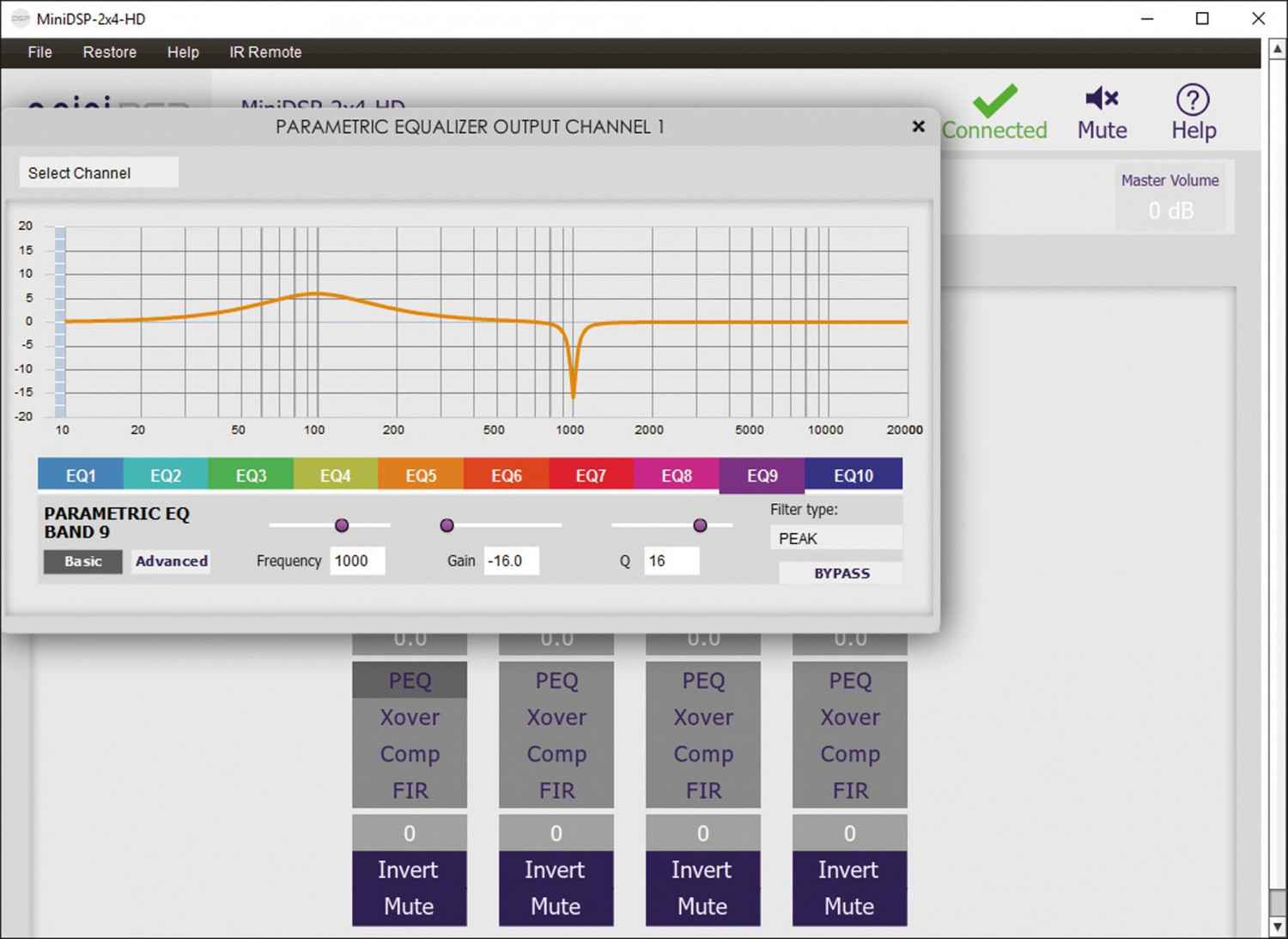Toggle Invert on the third output channel
This screenshot has width=1288, height=939.
[x=703, y=870]
